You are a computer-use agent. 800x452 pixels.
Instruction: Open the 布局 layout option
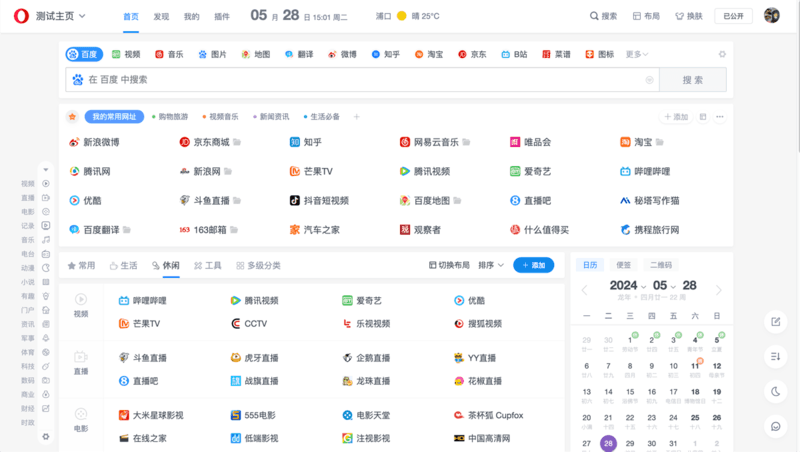(646, 16)
